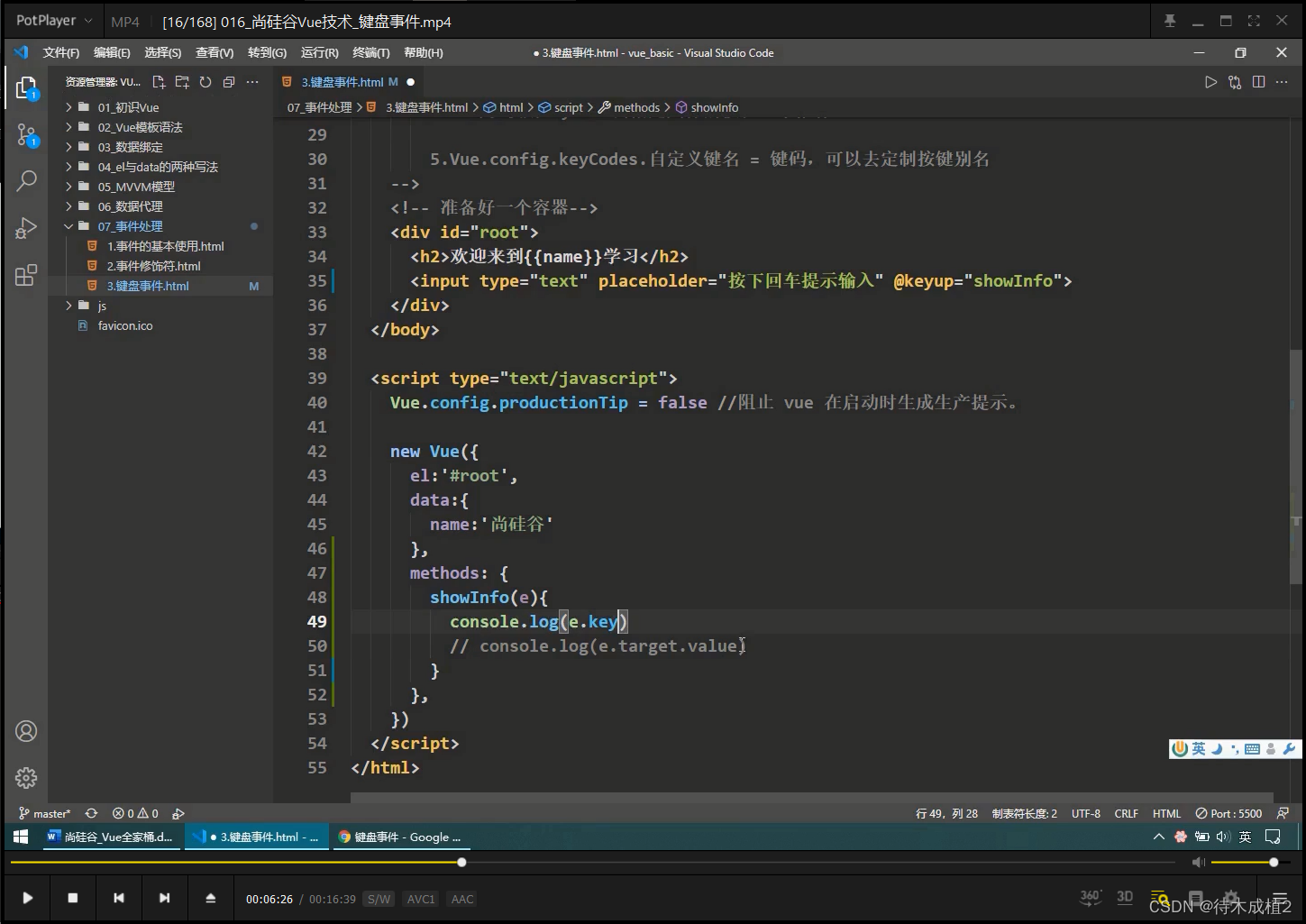Open the Run and Debug view
The image size is (1306, 924).
(26, 228)
